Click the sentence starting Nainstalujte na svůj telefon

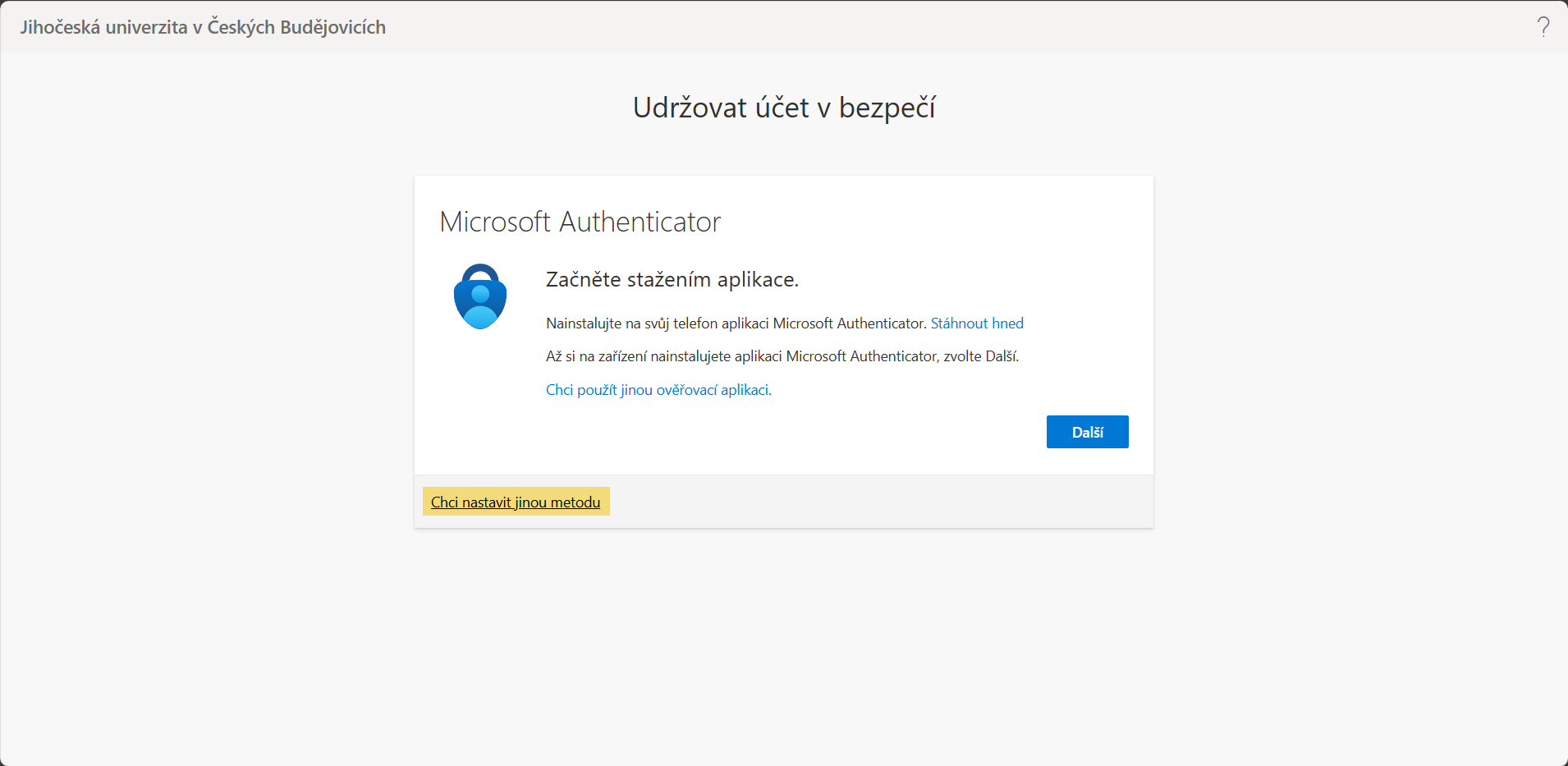tap(736, 323)
